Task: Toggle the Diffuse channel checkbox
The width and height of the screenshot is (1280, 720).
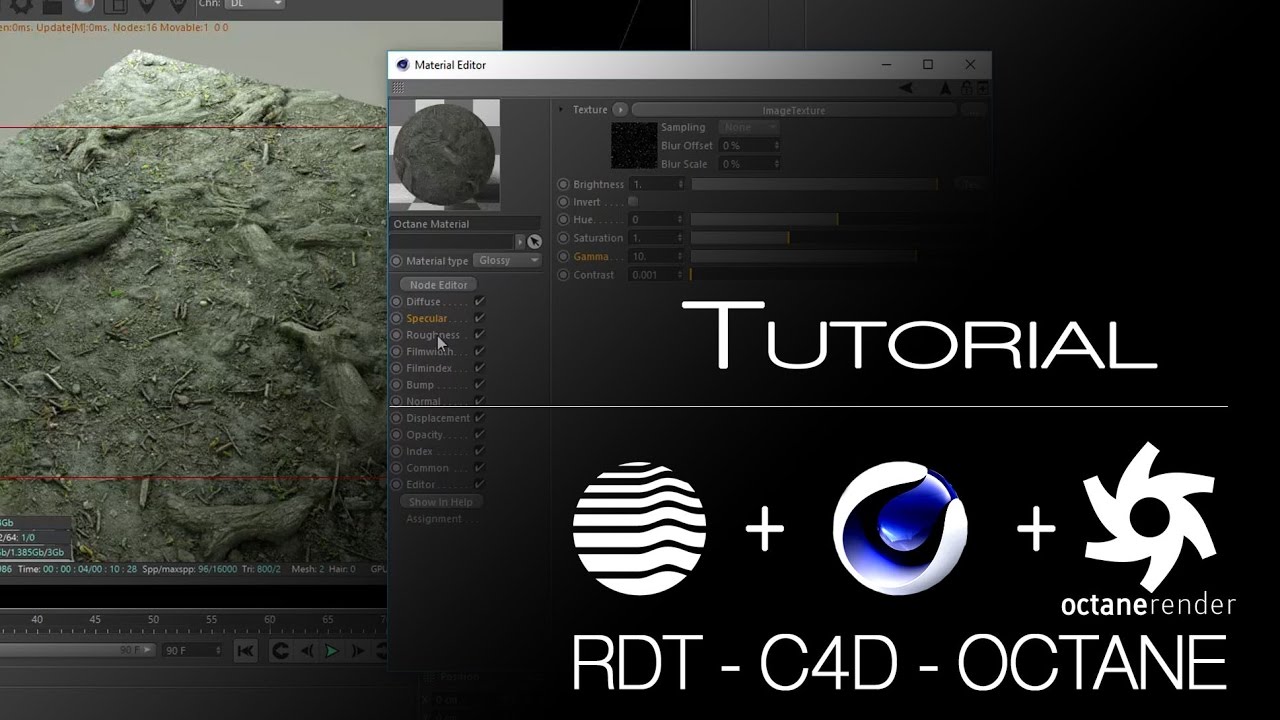Action: (479, 301)
